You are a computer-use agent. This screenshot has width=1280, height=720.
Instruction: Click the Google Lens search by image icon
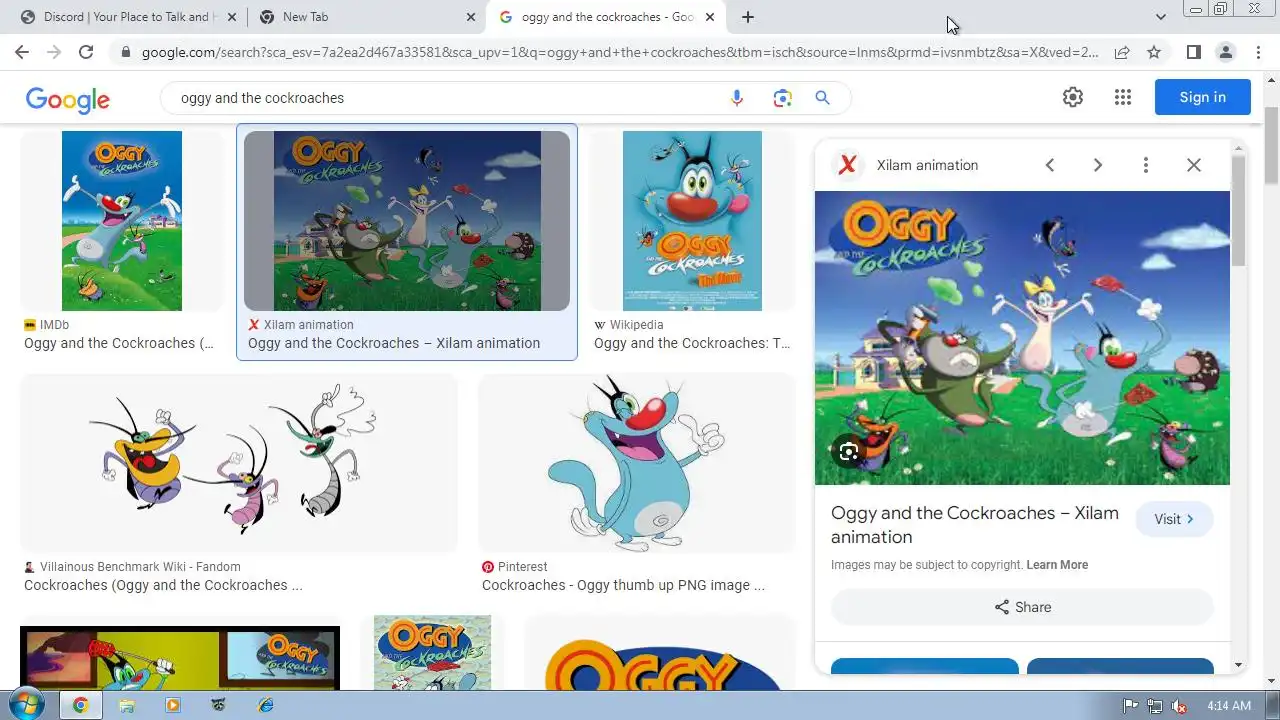[782, 98]
